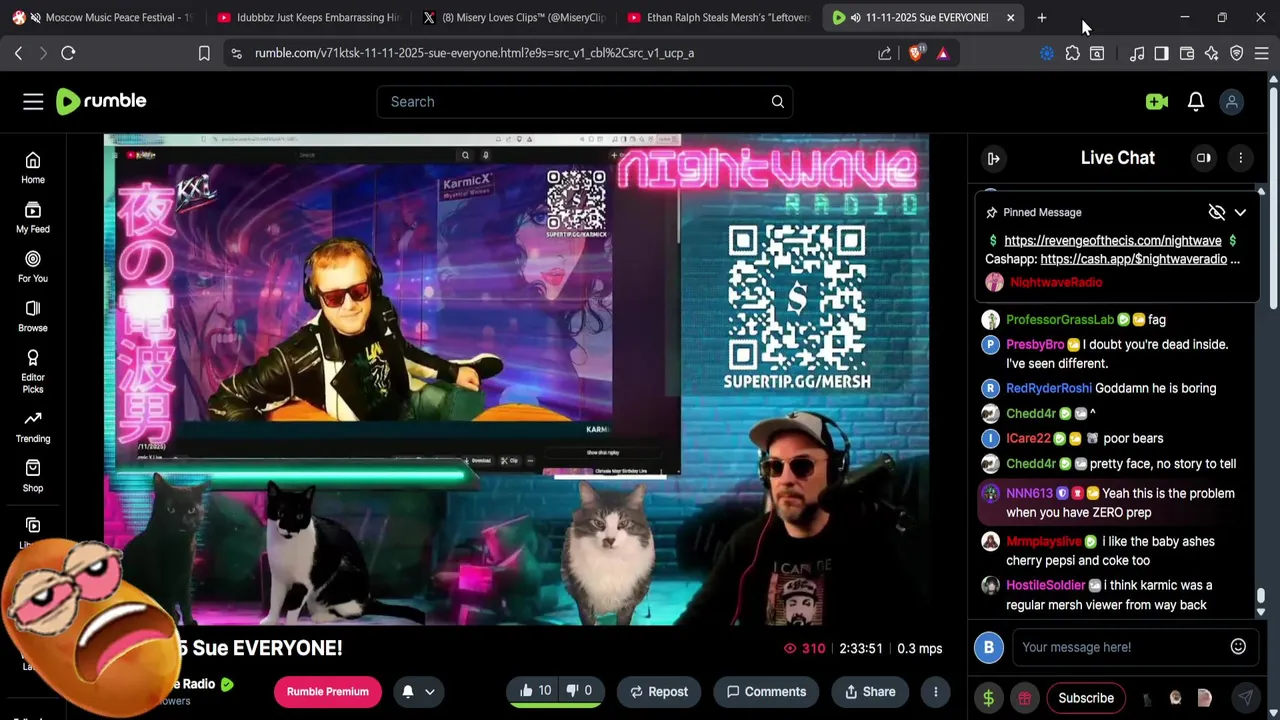
Task: Click the share page icon in address bar
Action: pos(885,53)
